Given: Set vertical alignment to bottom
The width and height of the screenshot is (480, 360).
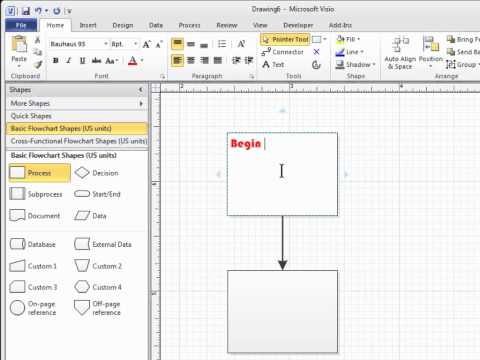Looking at the screenshot, I should point(204,44).
